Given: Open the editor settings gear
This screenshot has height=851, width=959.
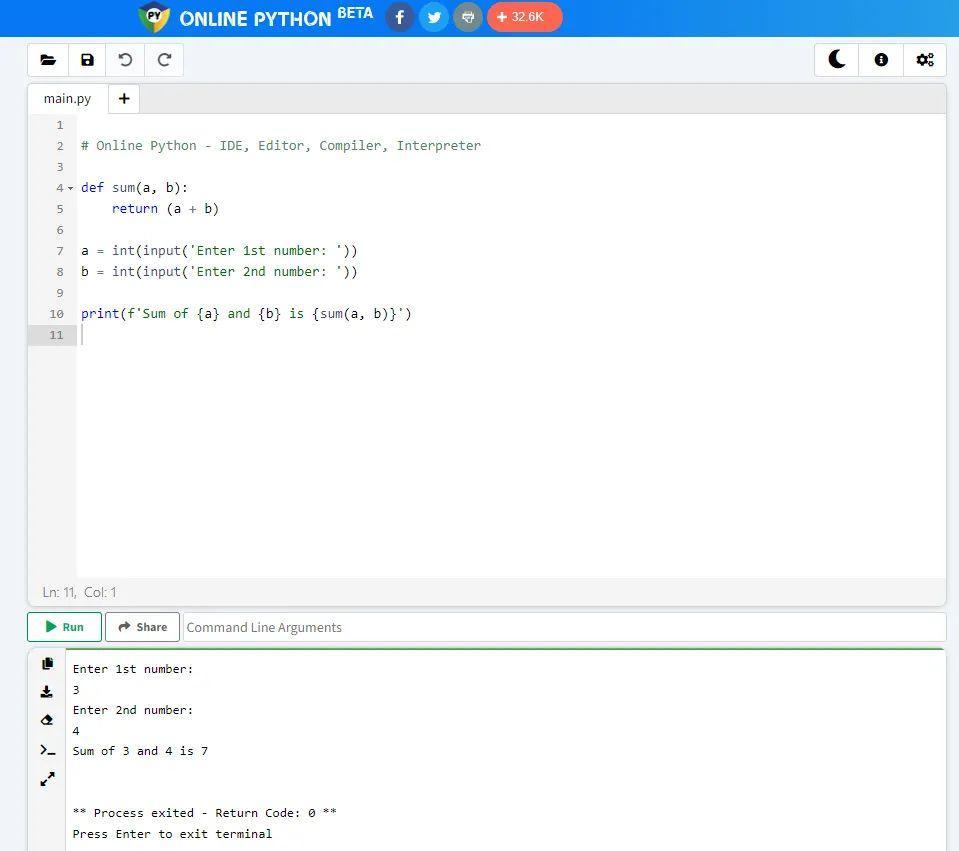Looking at the screenshot, I should [x=924, y=59].
